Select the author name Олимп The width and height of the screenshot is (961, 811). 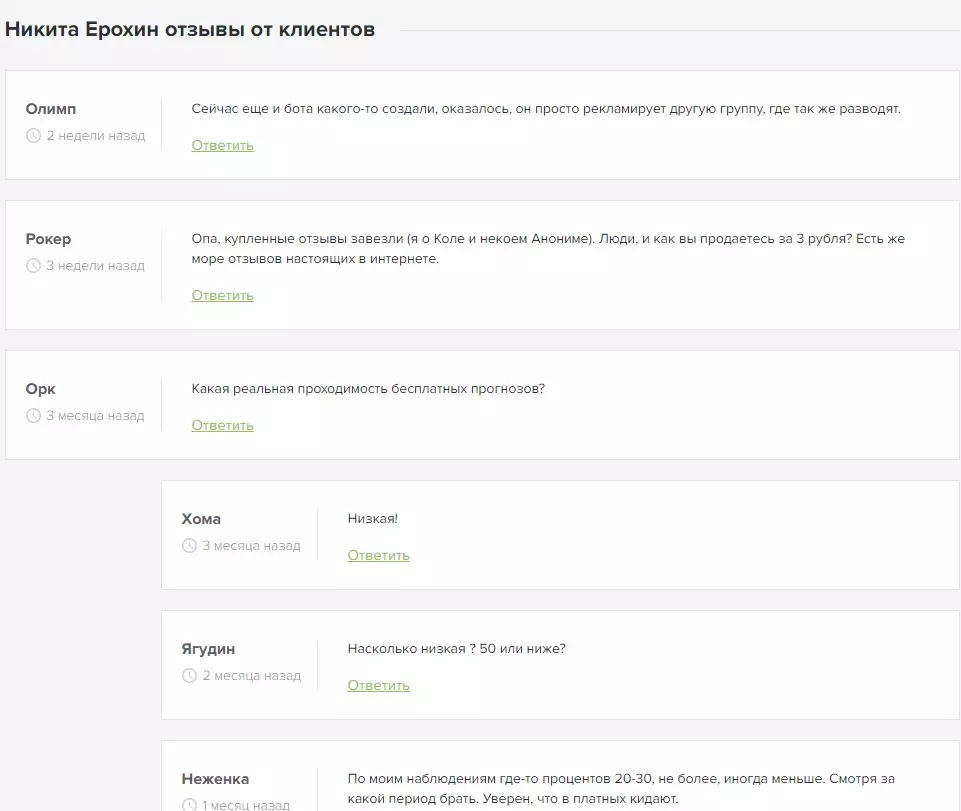[51, 109]
